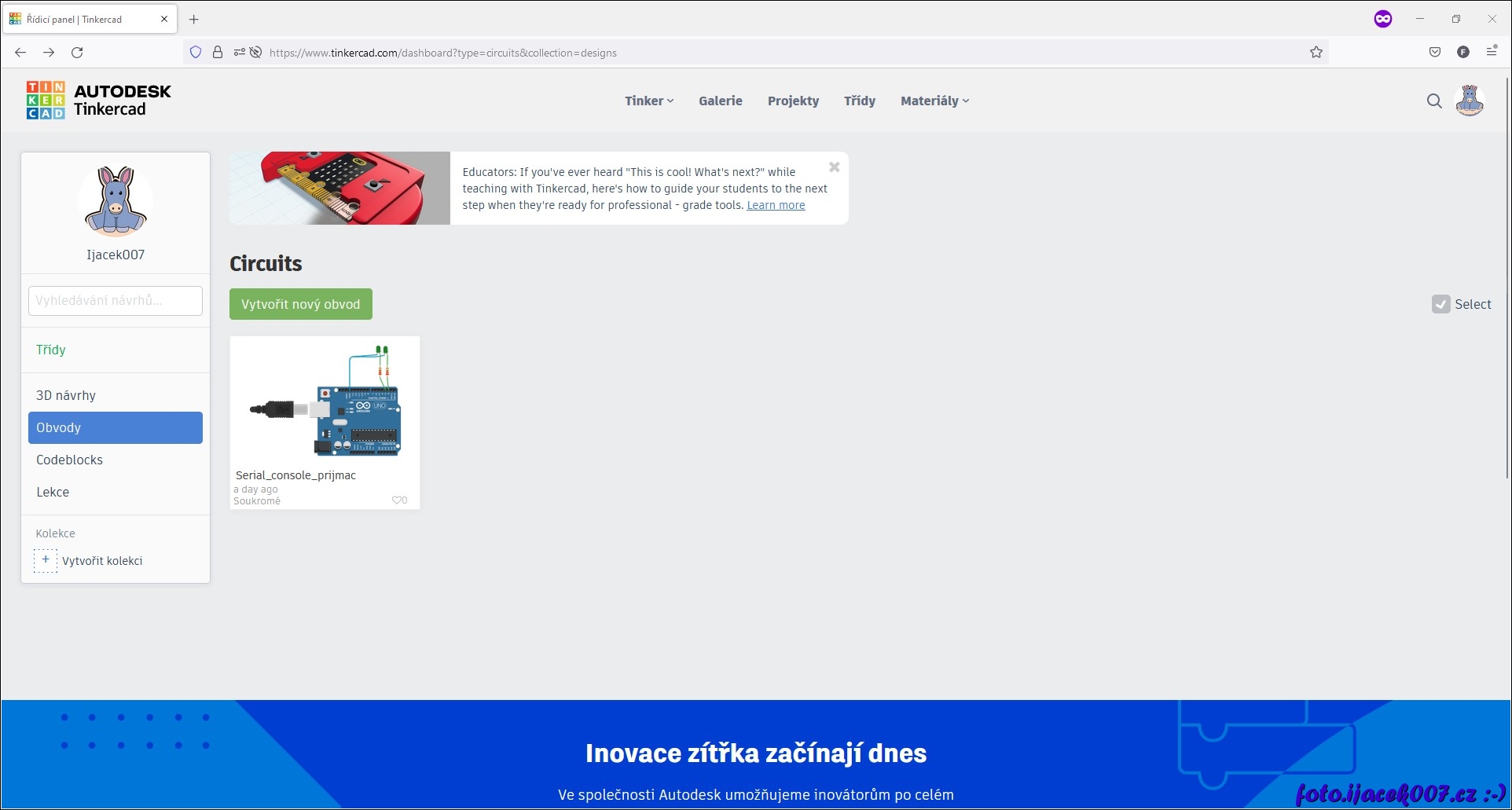Expand the Materiály dropdown menu

click(x=934, y=101)
